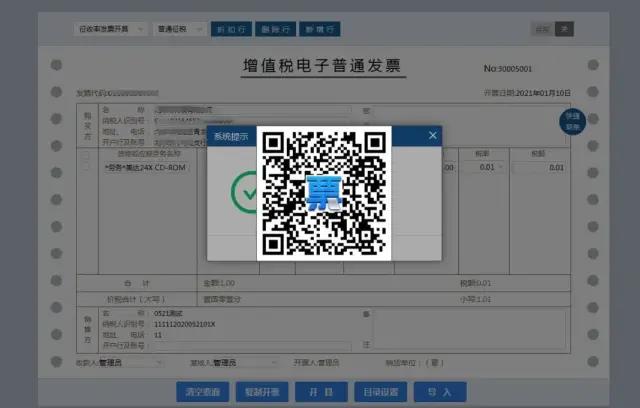The image size is (640, 408).
Task: Click the invoice title 增值税电子普通发票
Action: click(x=322, y=66)
